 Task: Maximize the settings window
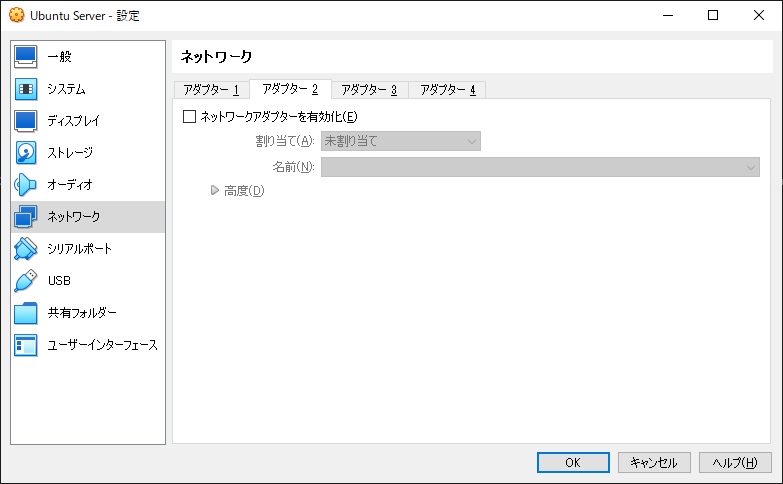(713, 15)
